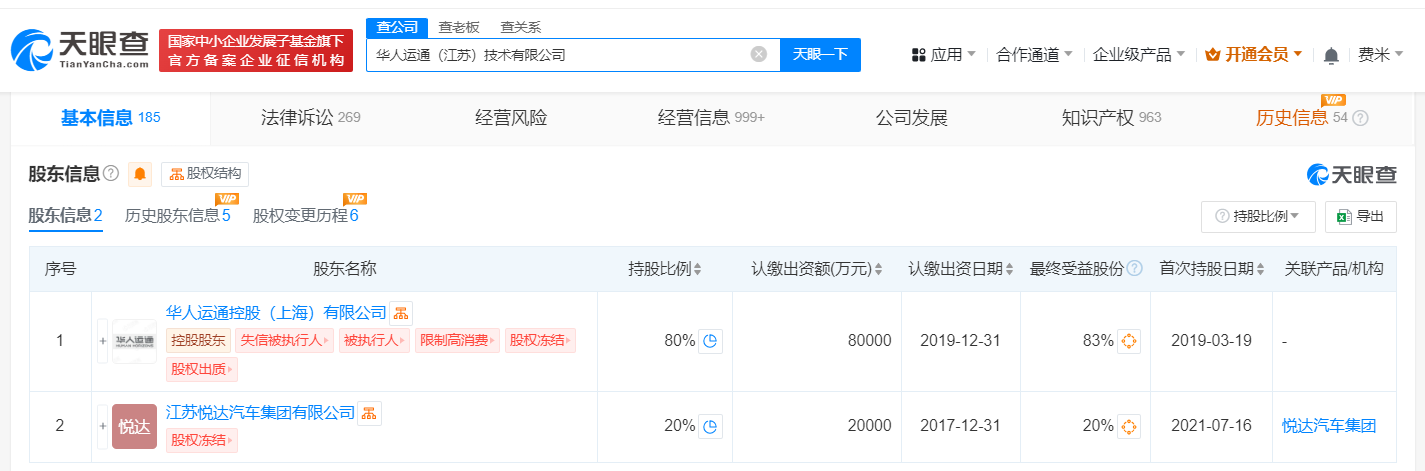The image size is (1425, 471).
Task: Click the 股权出质 tag
Action: pyautogui.click(x=202, y=370)
